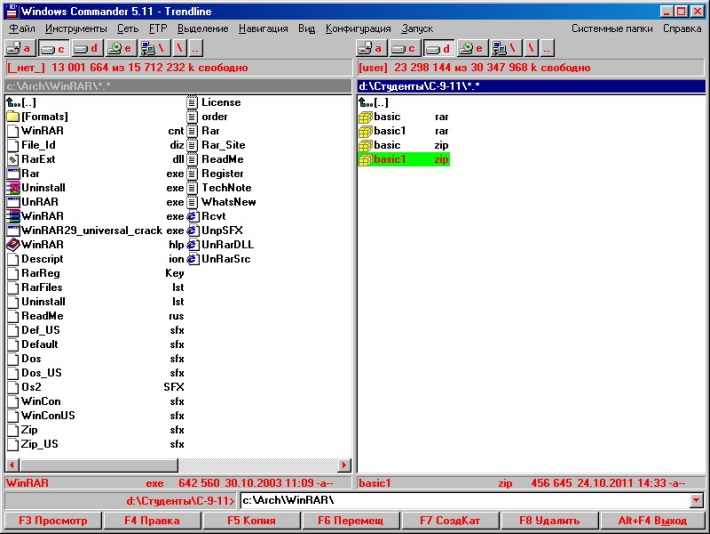Open the Запуск menu
The image size is (710, 534).
tap(417, 29)
